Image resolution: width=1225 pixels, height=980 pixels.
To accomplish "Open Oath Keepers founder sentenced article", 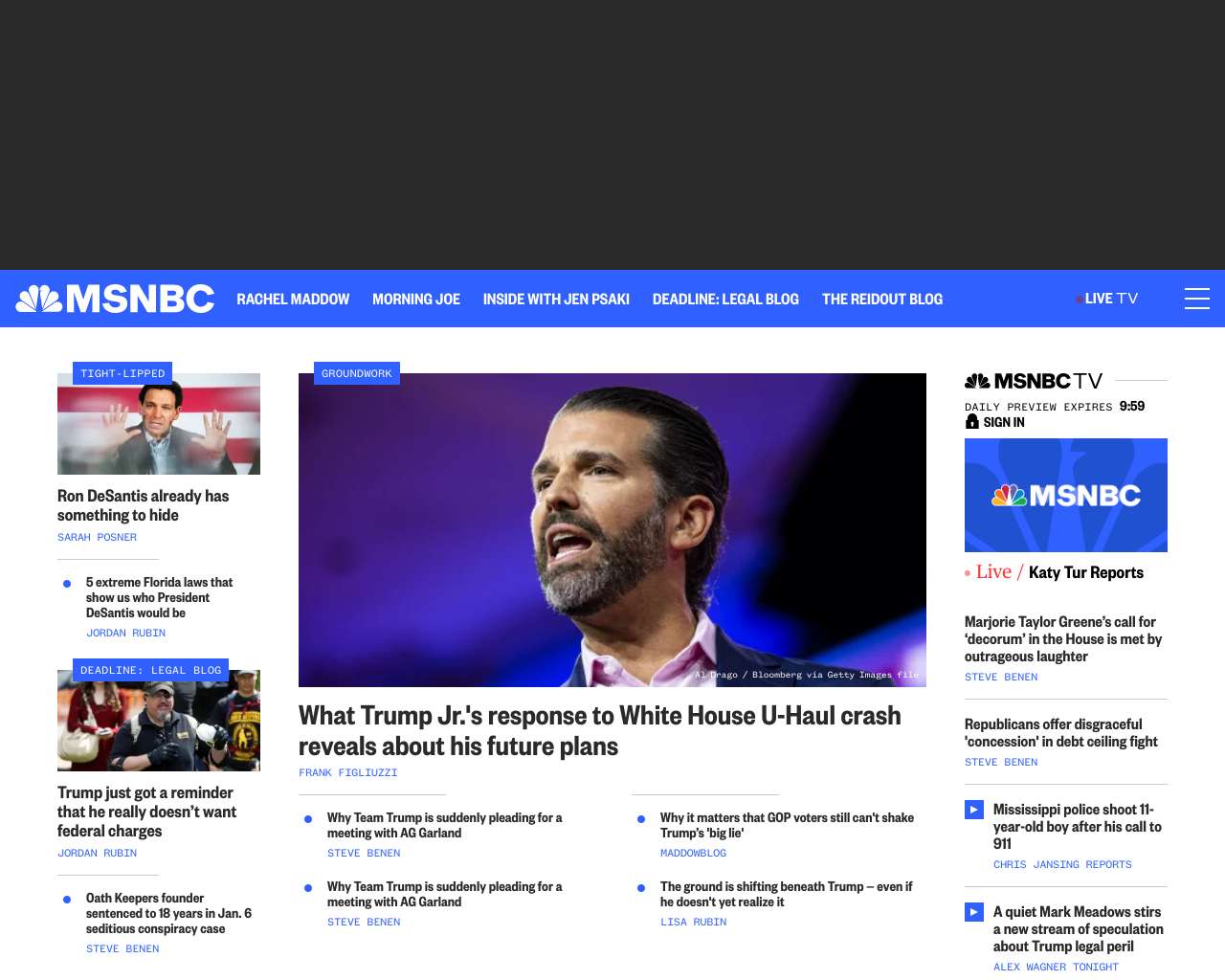I will point(168,913).
